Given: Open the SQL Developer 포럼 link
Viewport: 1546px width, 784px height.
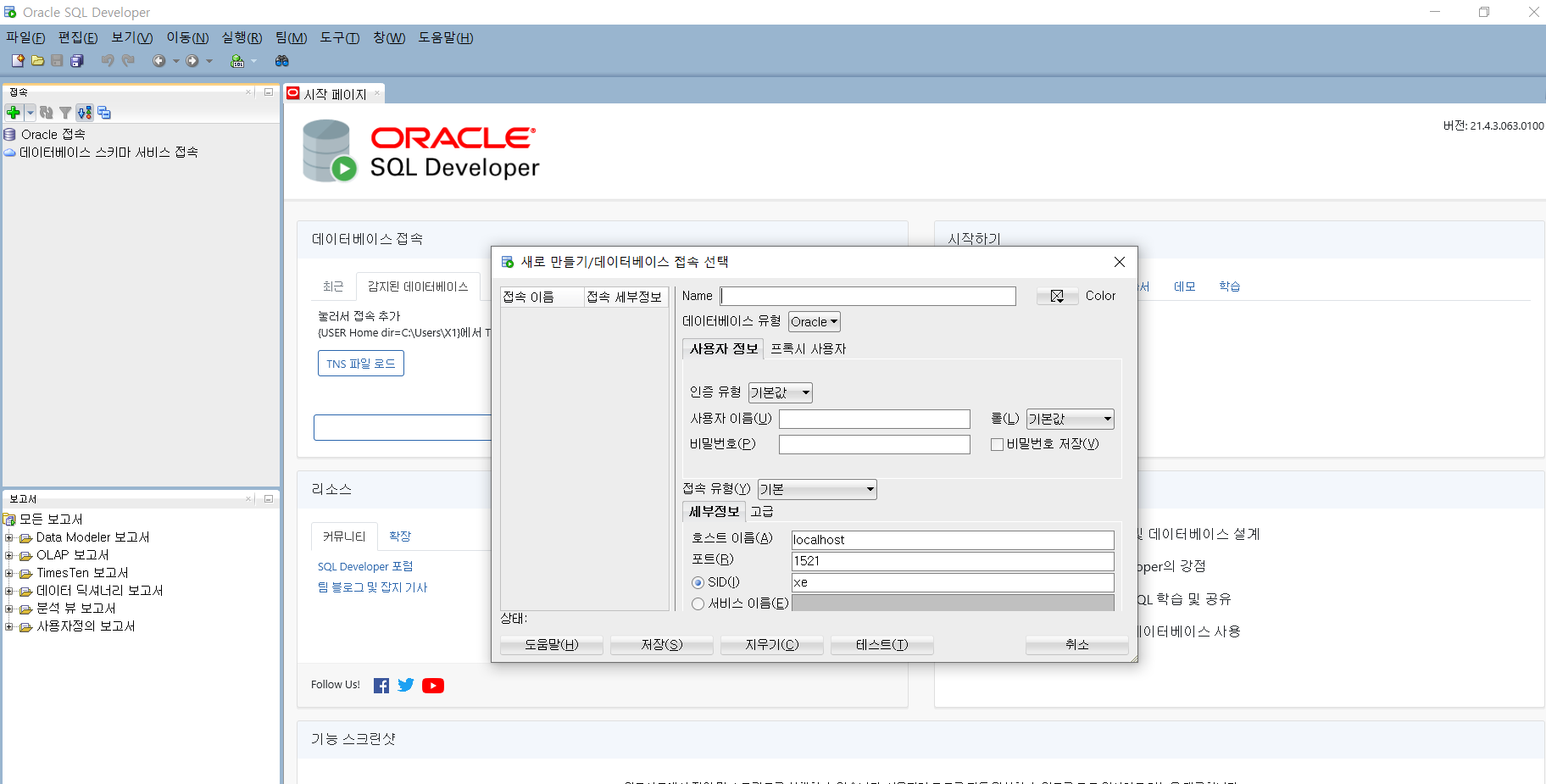Looking at the screenshot, I should 365,567.
